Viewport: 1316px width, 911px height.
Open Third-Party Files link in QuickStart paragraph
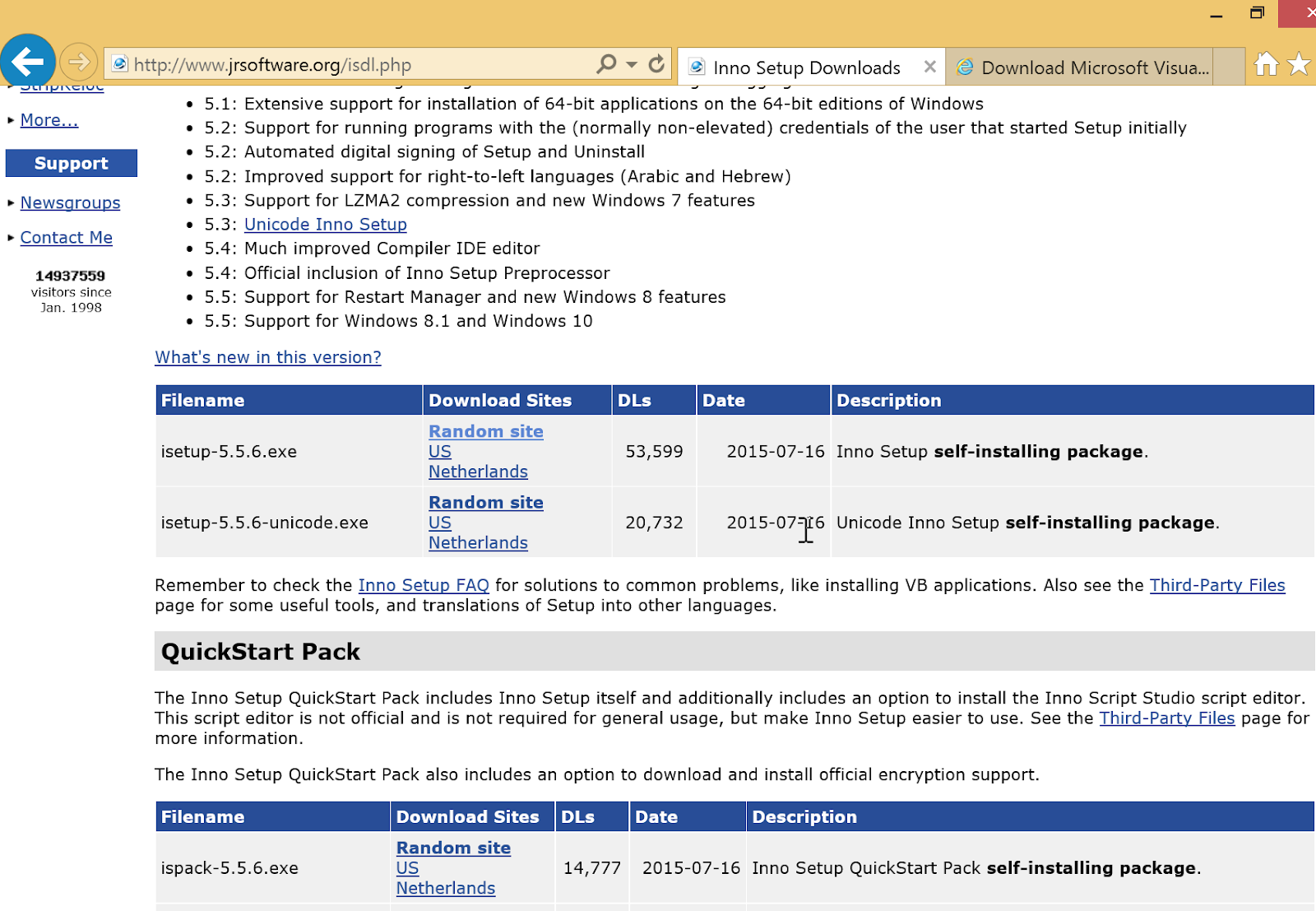click(x=1167, y=718)
